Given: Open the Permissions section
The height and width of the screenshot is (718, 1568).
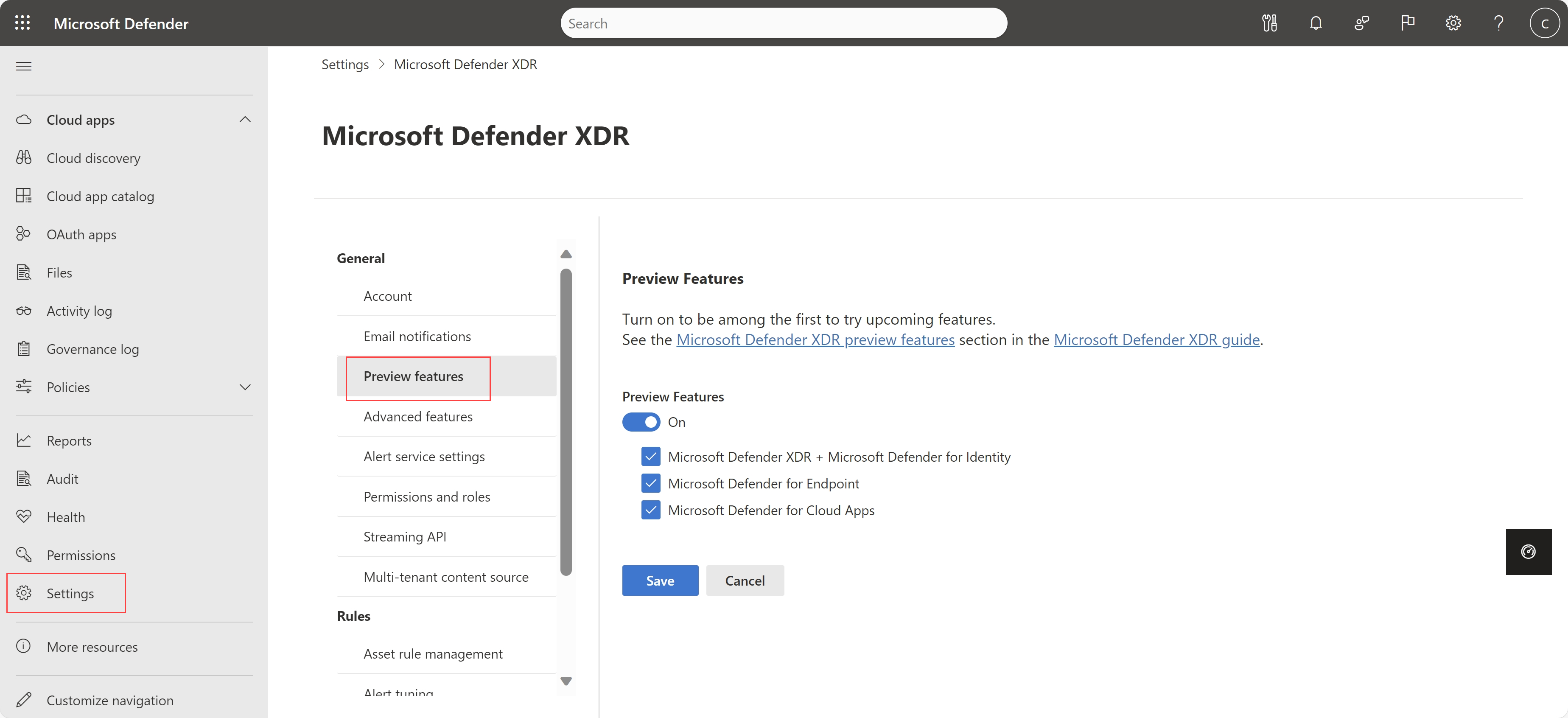Looking at the screenshot, I should pos(81,554).
